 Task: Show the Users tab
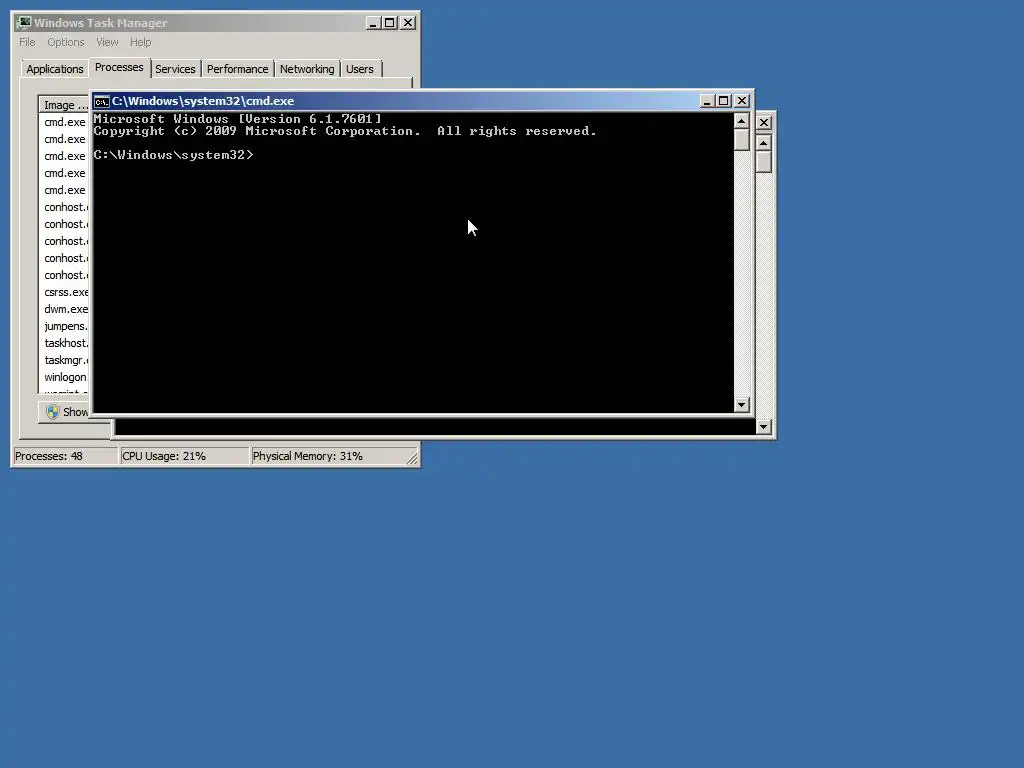pos(360,69)
